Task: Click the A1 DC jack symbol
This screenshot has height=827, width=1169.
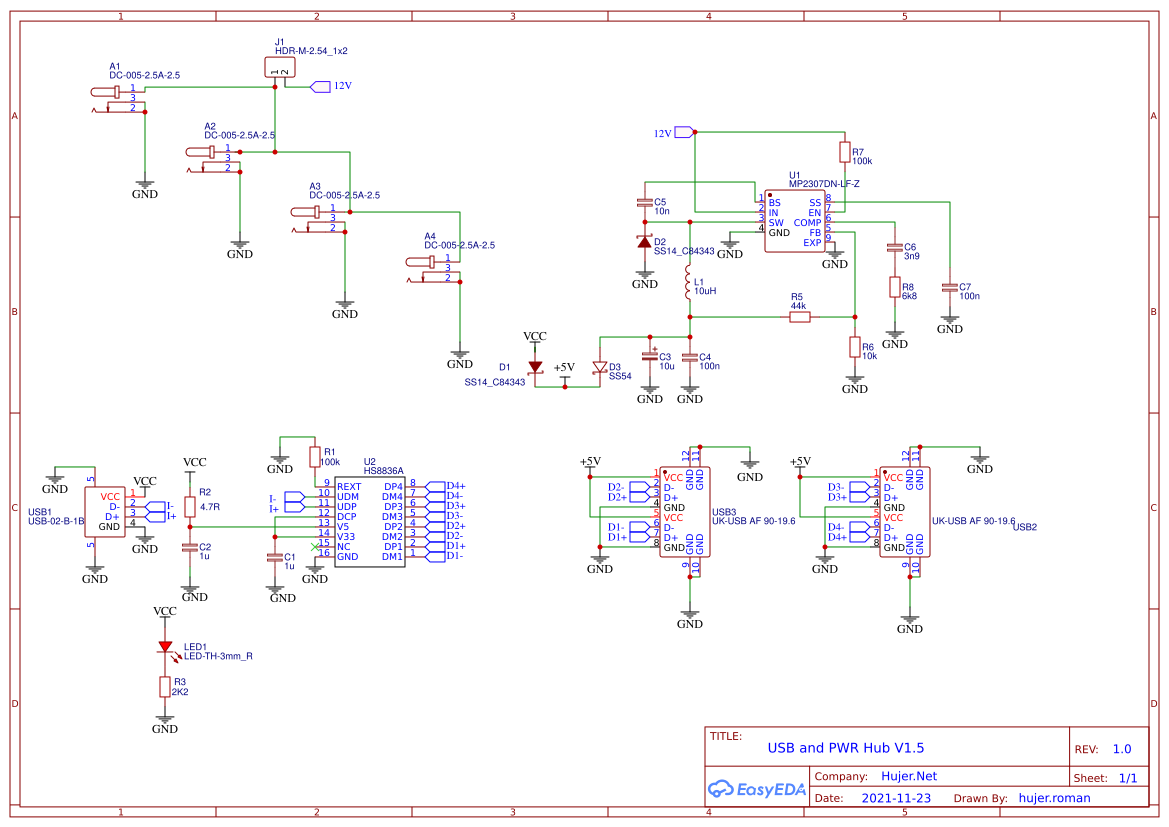Action: point(118,100)
